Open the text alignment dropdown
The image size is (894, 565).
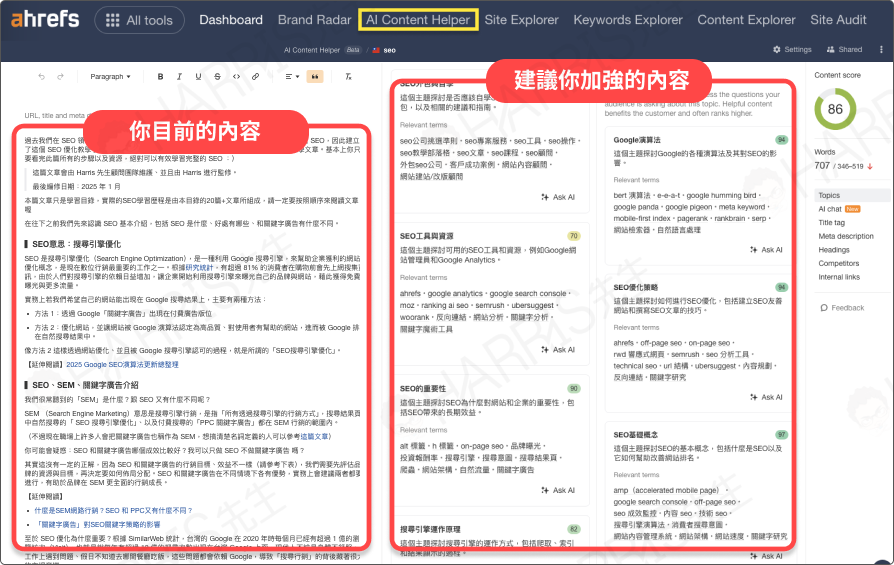tap(292, 76)
